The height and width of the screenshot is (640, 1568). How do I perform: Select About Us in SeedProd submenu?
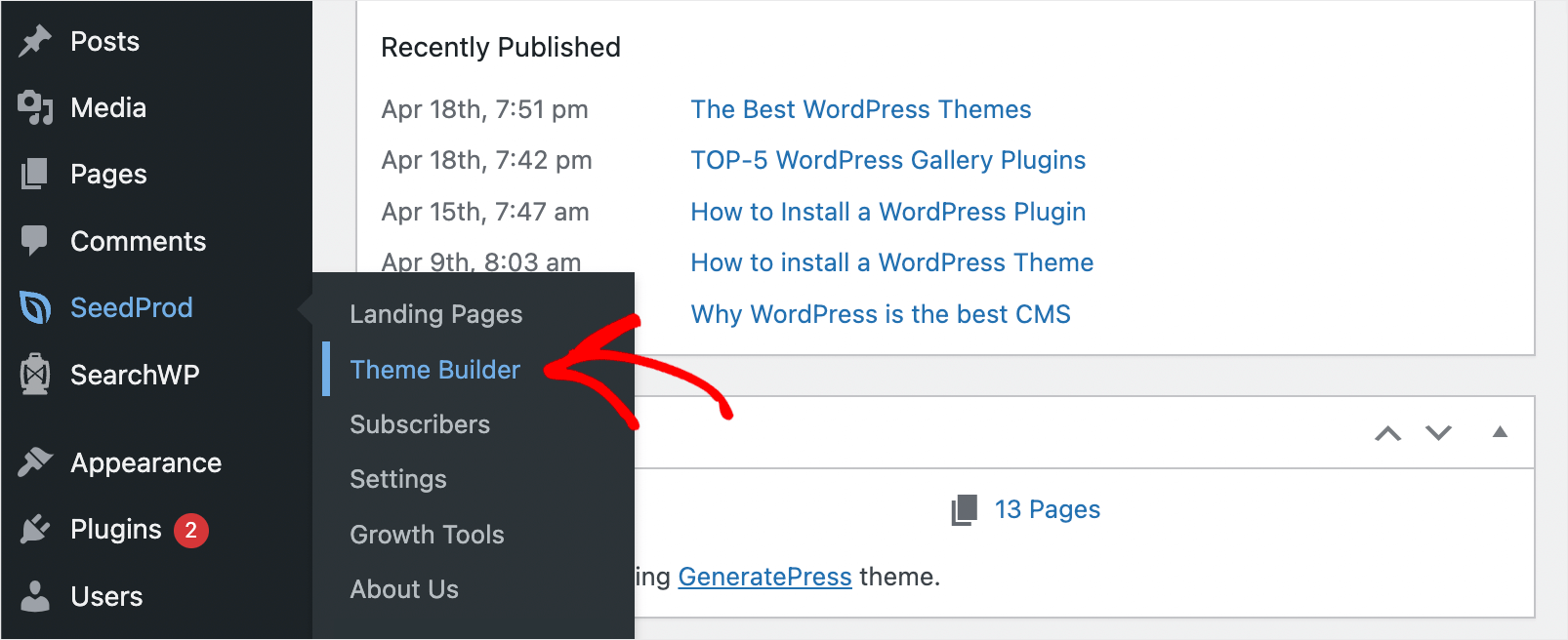click(x=404, y=589)
